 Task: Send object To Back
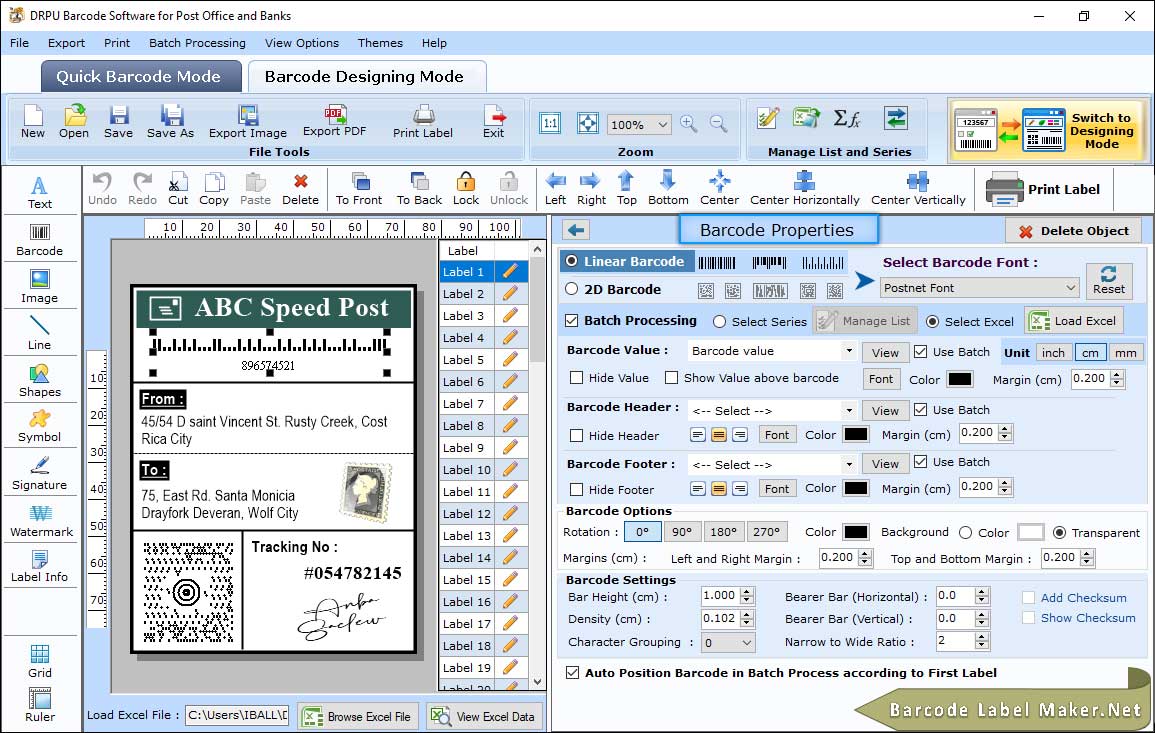tap(419, 189)
